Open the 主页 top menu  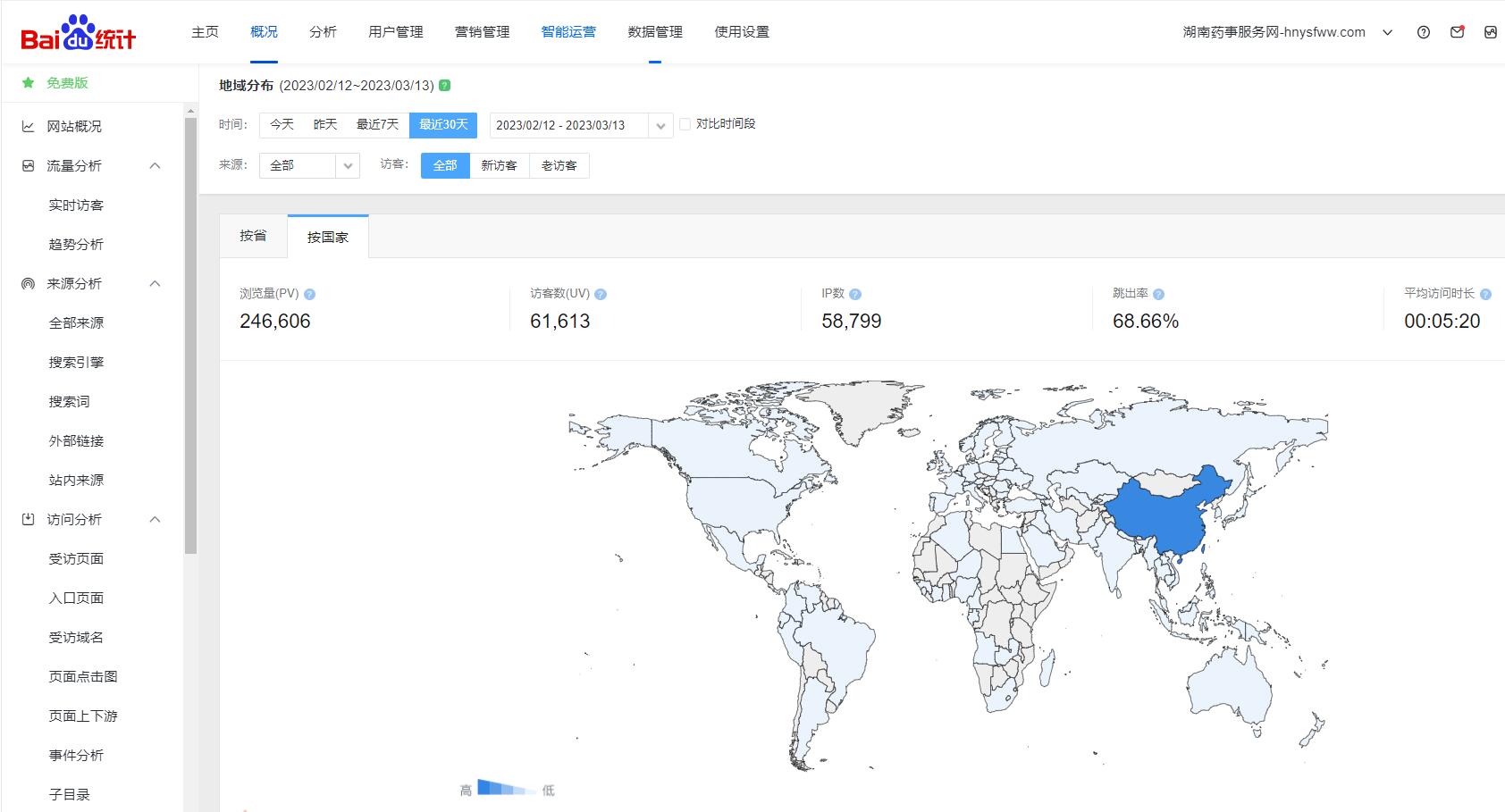tap(205, 32)
